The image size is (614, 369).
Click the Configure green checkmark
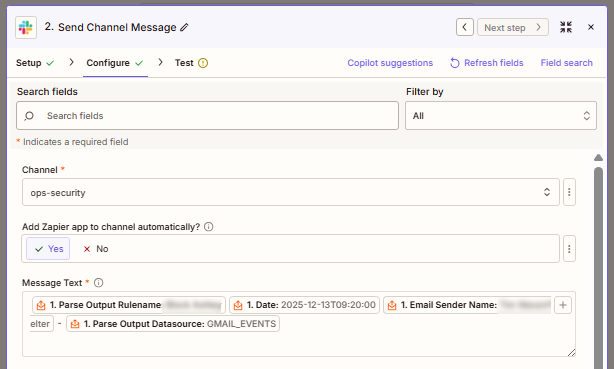point(139,63)
